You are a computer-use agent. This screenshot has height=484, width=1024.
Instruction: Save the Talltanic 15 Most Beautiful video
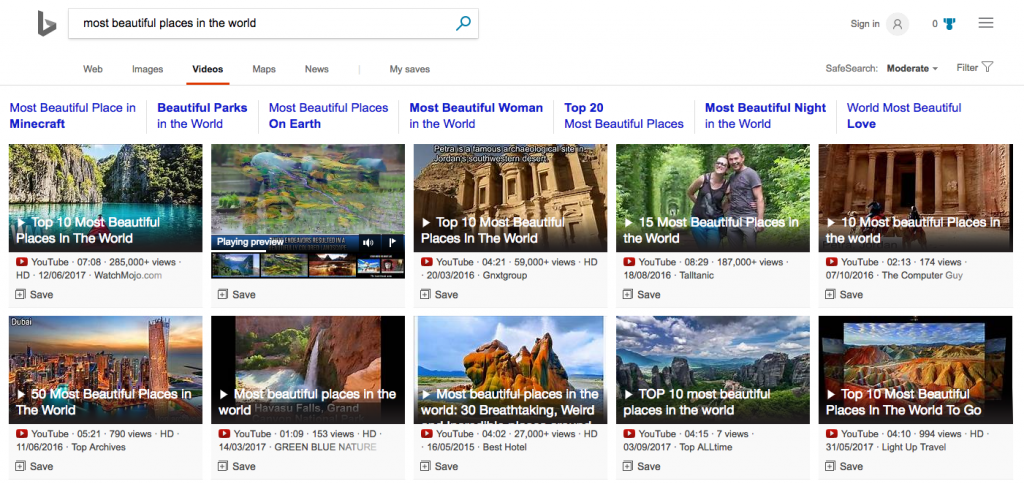pyautogui.click(x=629, y=294)
